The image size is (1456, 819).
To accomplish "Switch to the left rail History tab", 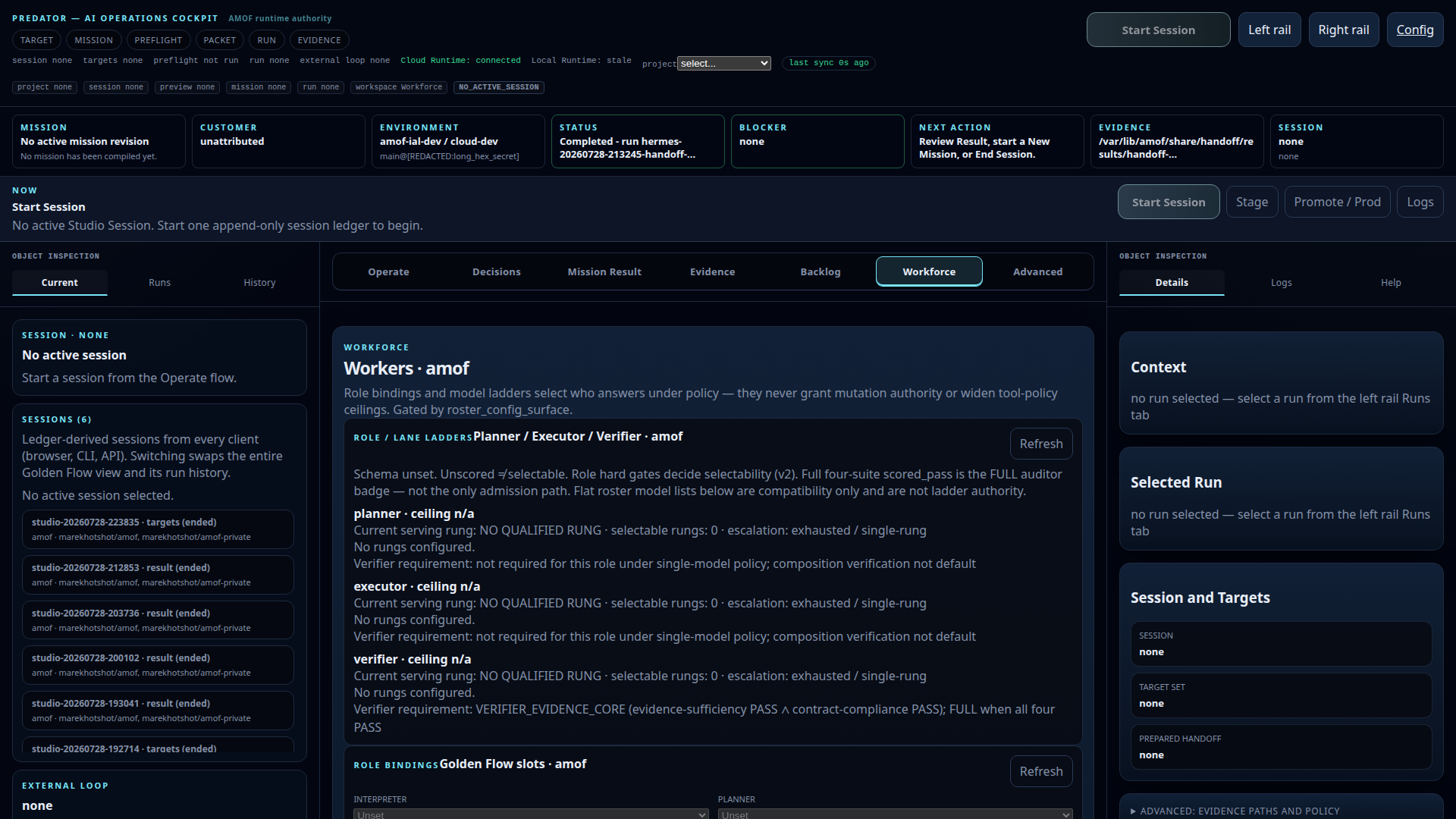I will (x=259, y=282).
